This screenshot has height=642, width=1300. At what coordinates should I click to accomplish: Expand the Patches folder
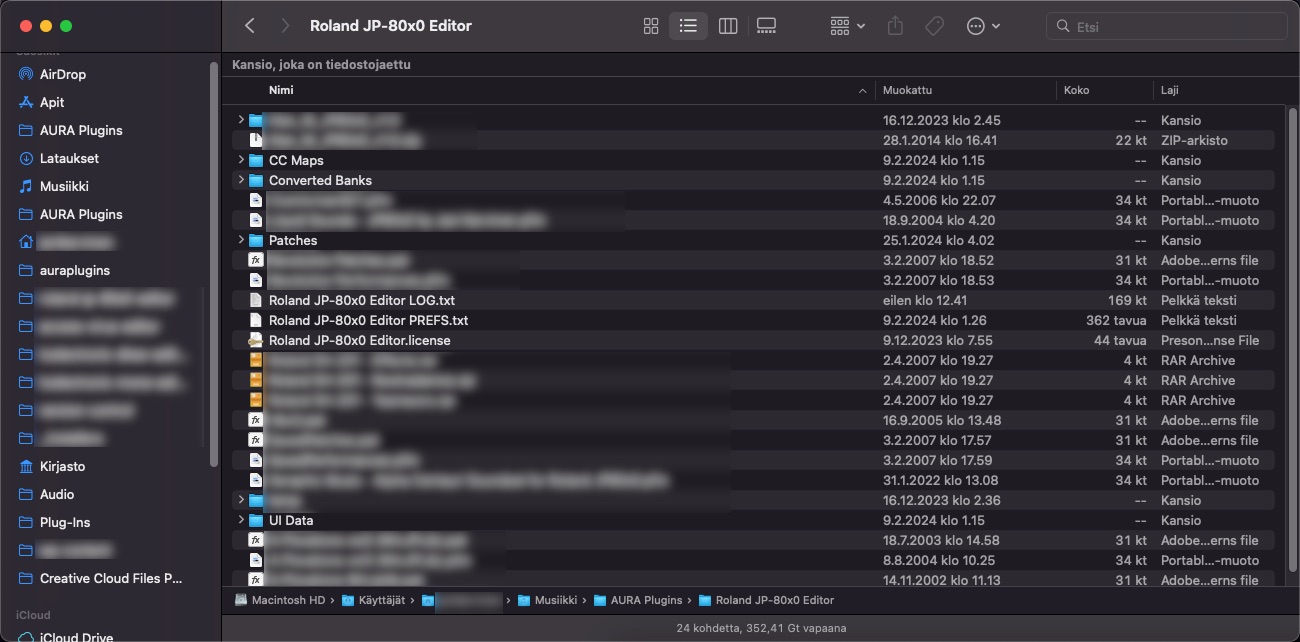241,240
